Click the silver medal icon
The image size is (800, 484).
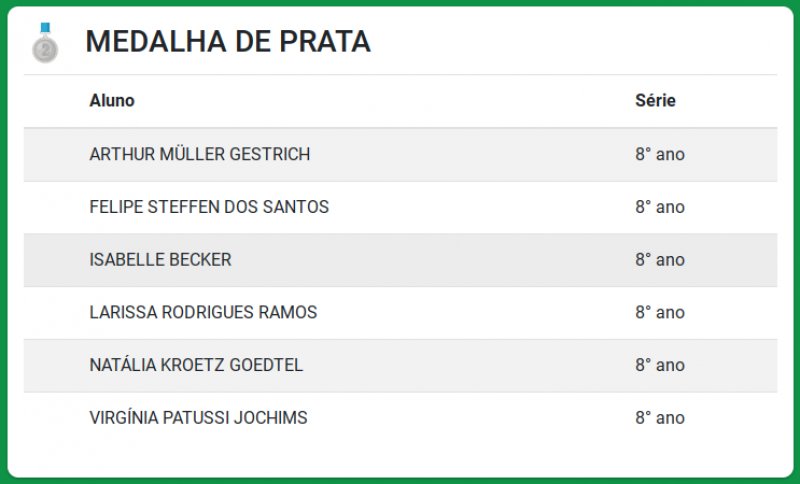coord(45,43)
